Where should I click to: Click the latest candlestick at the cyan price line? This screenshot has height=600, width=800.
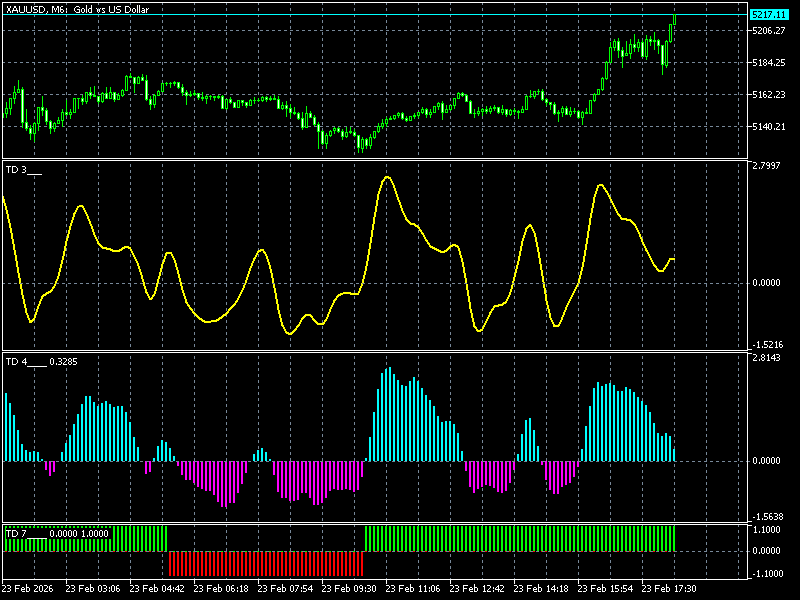pos(674,19)
